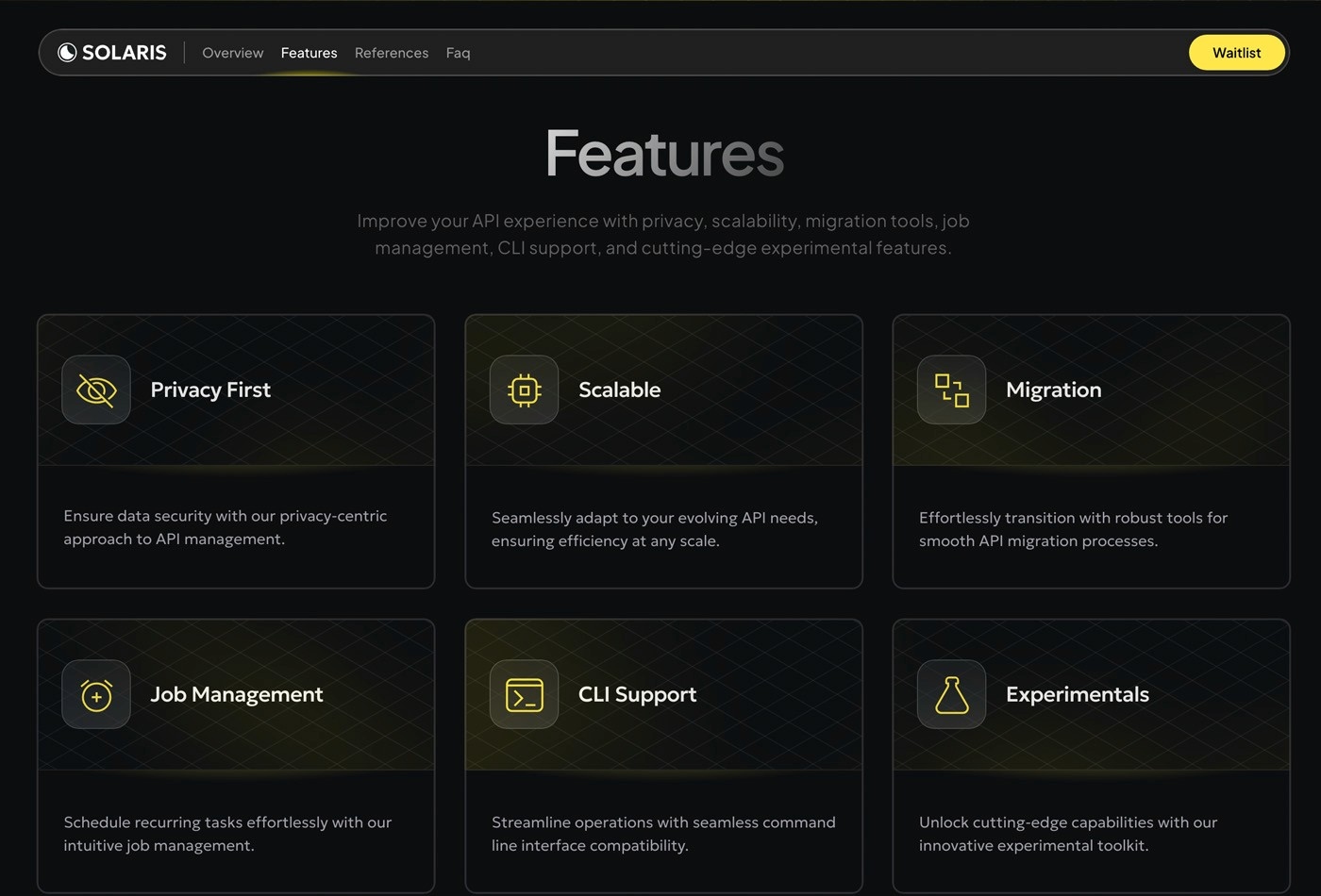Screen dimensions: 1321x896
Task: Open the Faq nav link
Action: pyautogui.click(x=458, y=53)
